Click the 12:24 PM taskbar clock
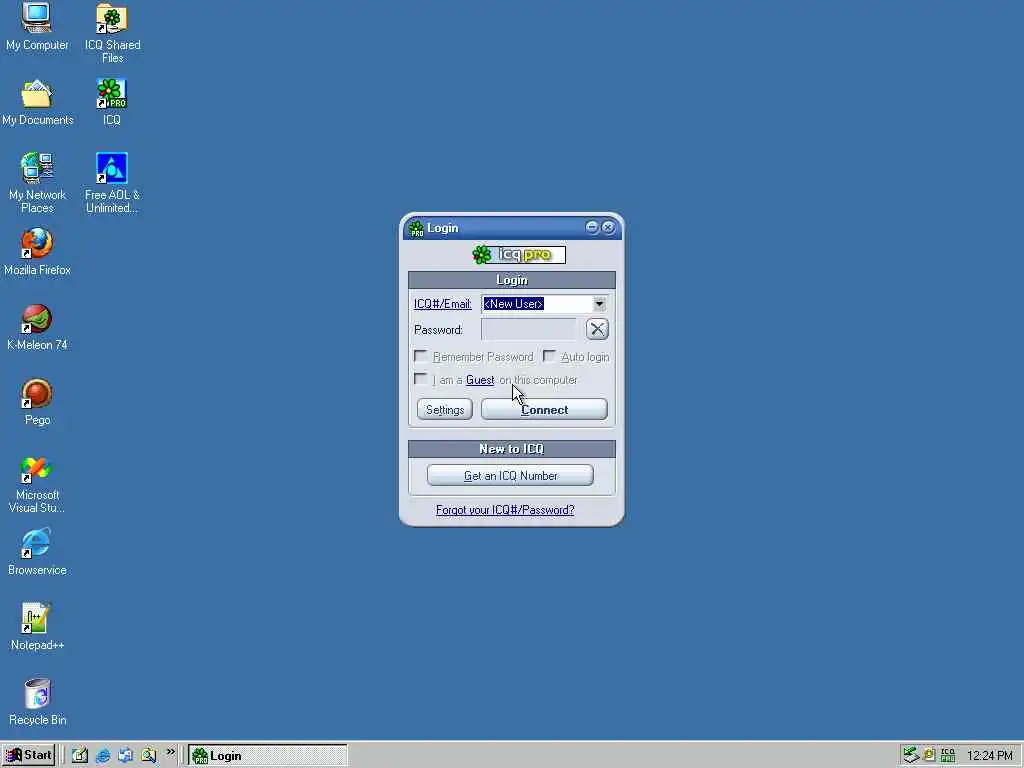The width and height of the screenshot is (1024, 768). [989, 756]
